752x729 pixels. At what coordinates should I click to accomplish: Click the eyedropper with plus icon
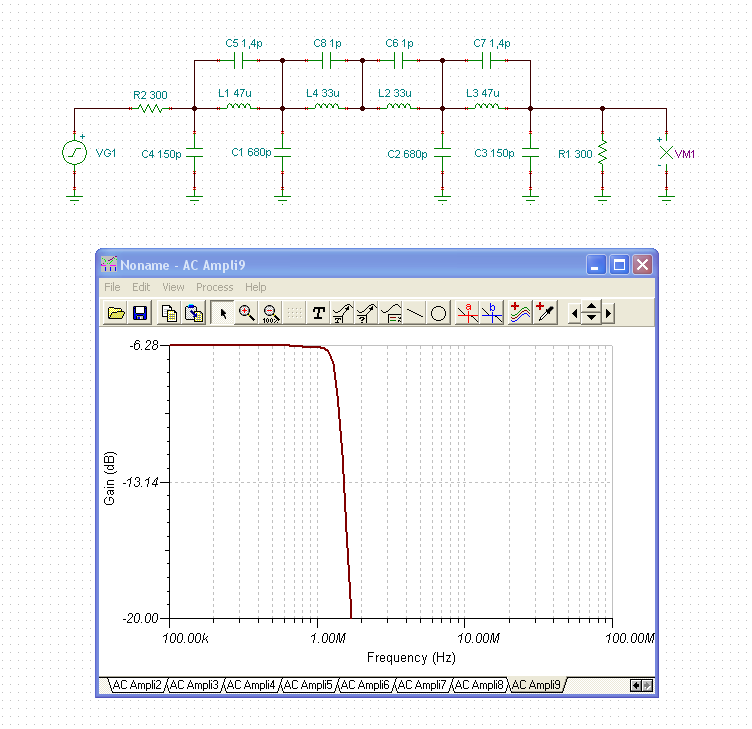point(545,313)
